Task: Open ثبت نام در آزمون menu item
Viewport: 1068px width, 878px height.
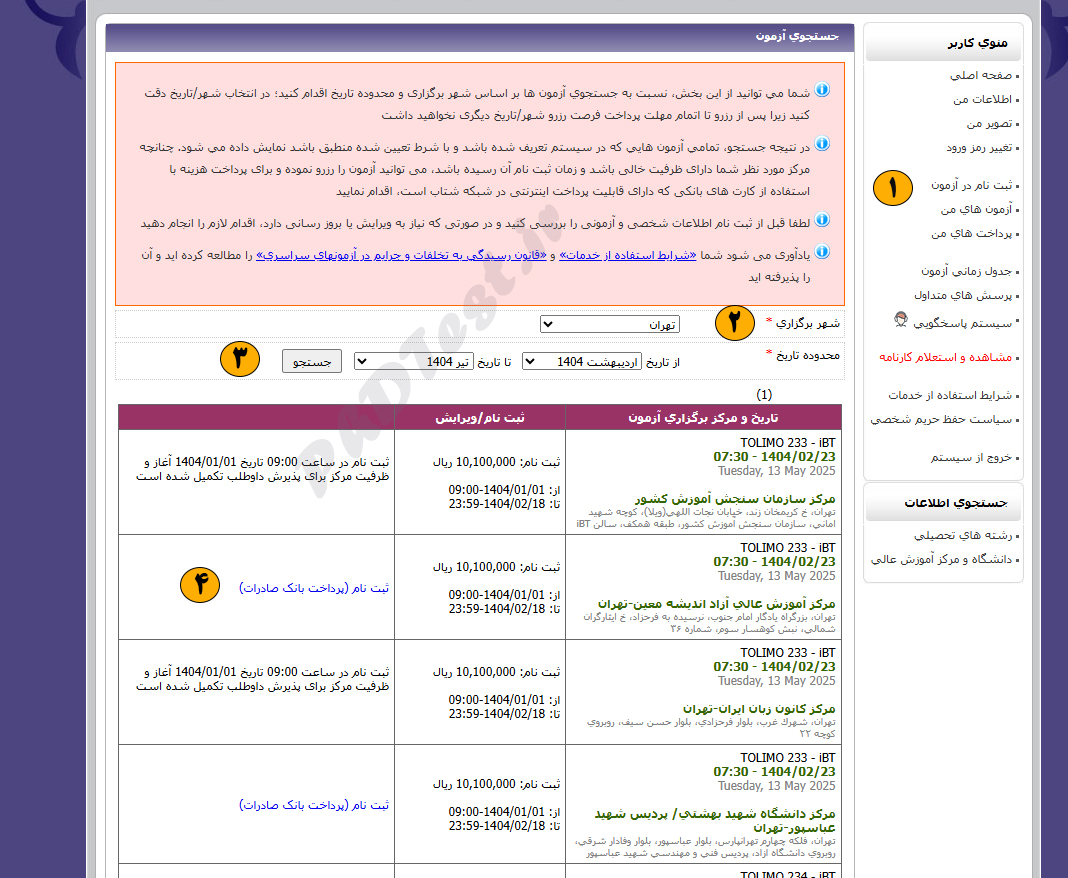Action: coord(971,185)
